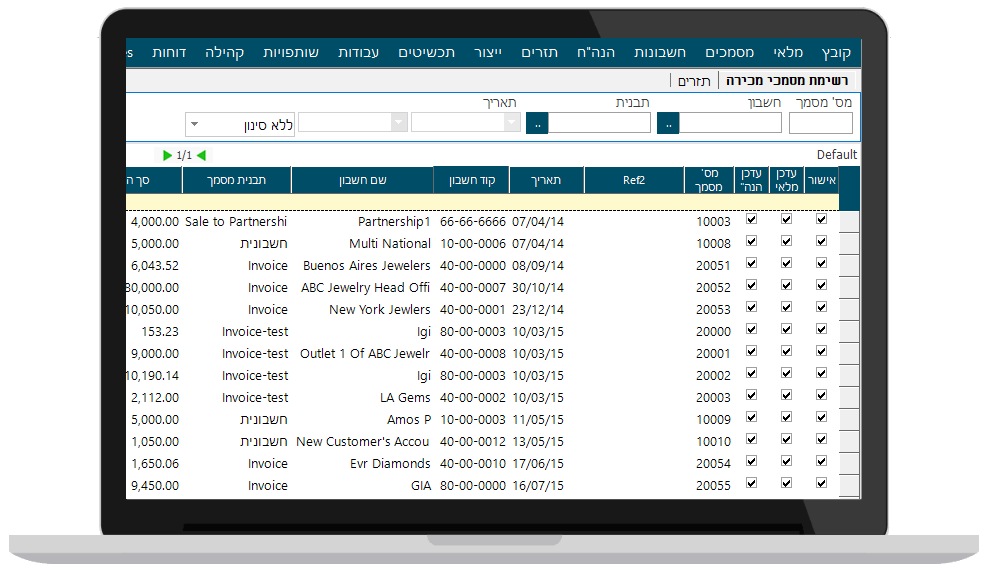Open the קובץ menu
990x578 pixels.
[x=836, y=52]
